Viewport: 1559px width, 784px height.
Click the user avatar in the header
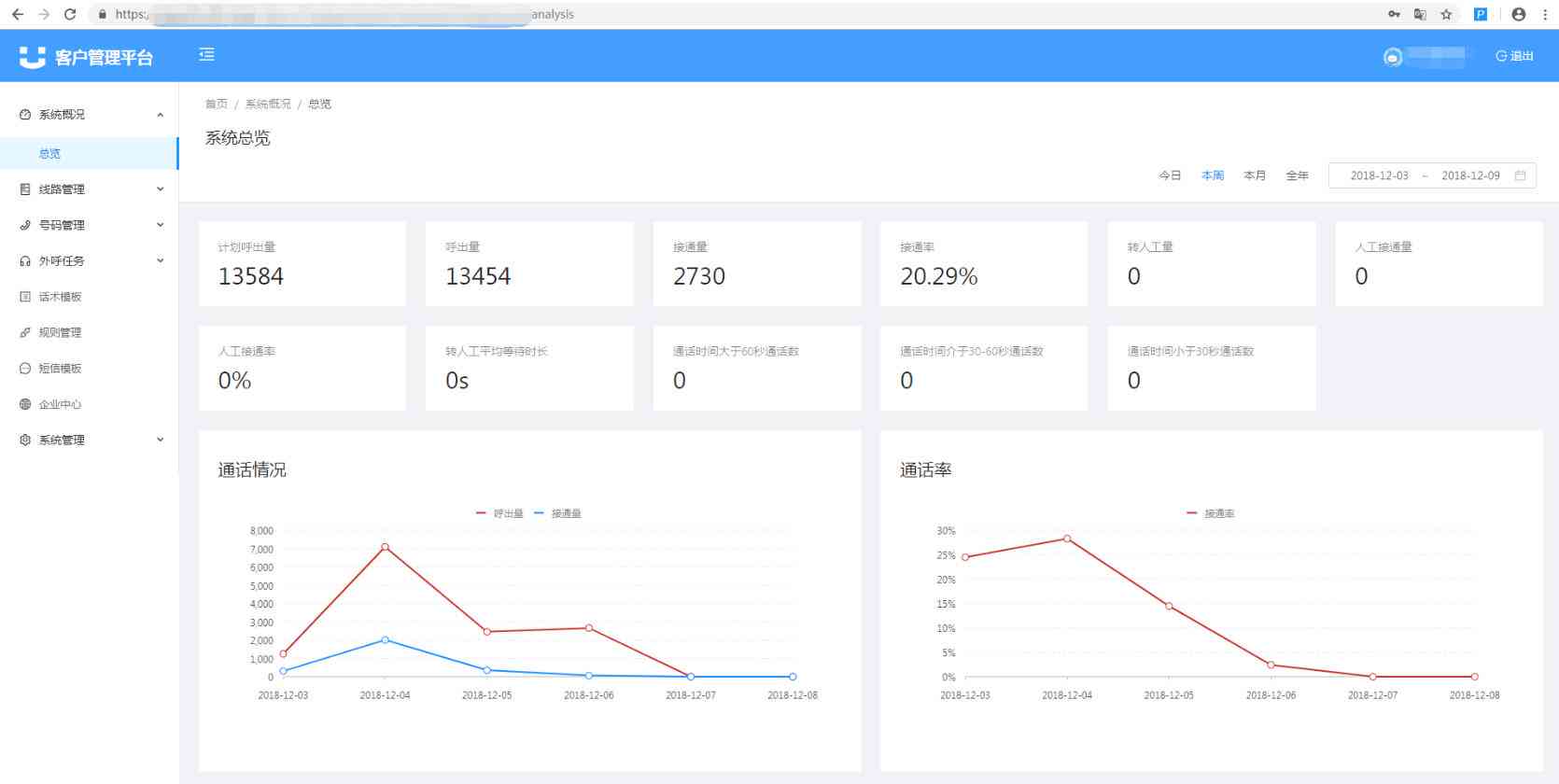point(1393,57)
